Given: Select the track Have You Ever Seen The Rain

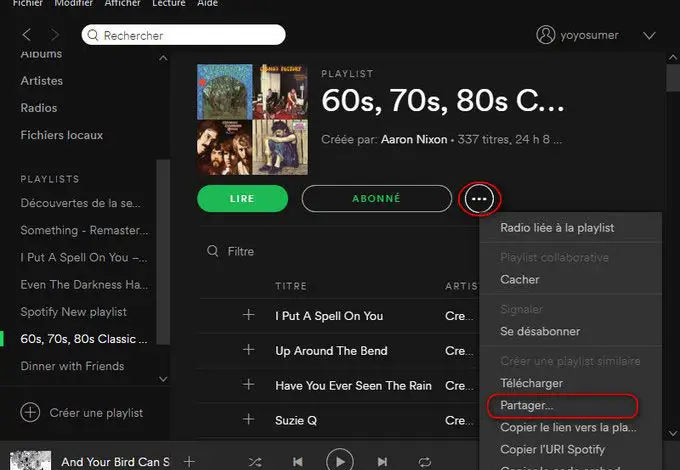Looking at the screenshot, I should [353, 385].
